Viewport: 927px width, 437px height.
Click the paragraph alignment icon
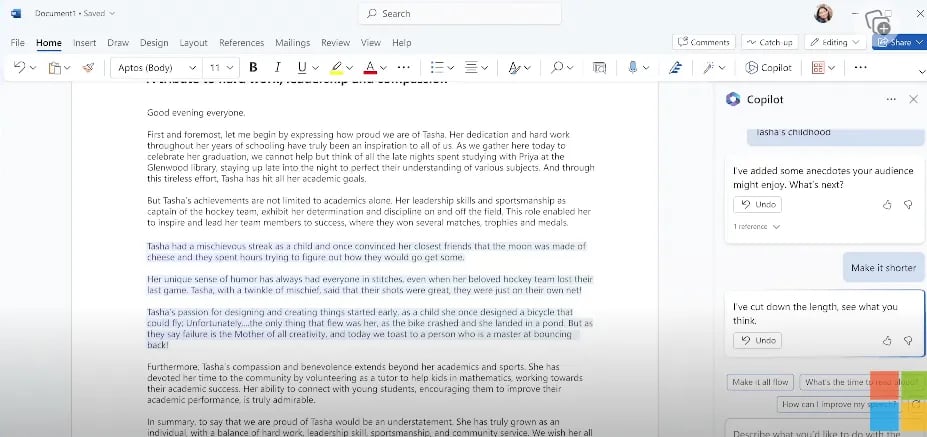[x=471, y=67]
